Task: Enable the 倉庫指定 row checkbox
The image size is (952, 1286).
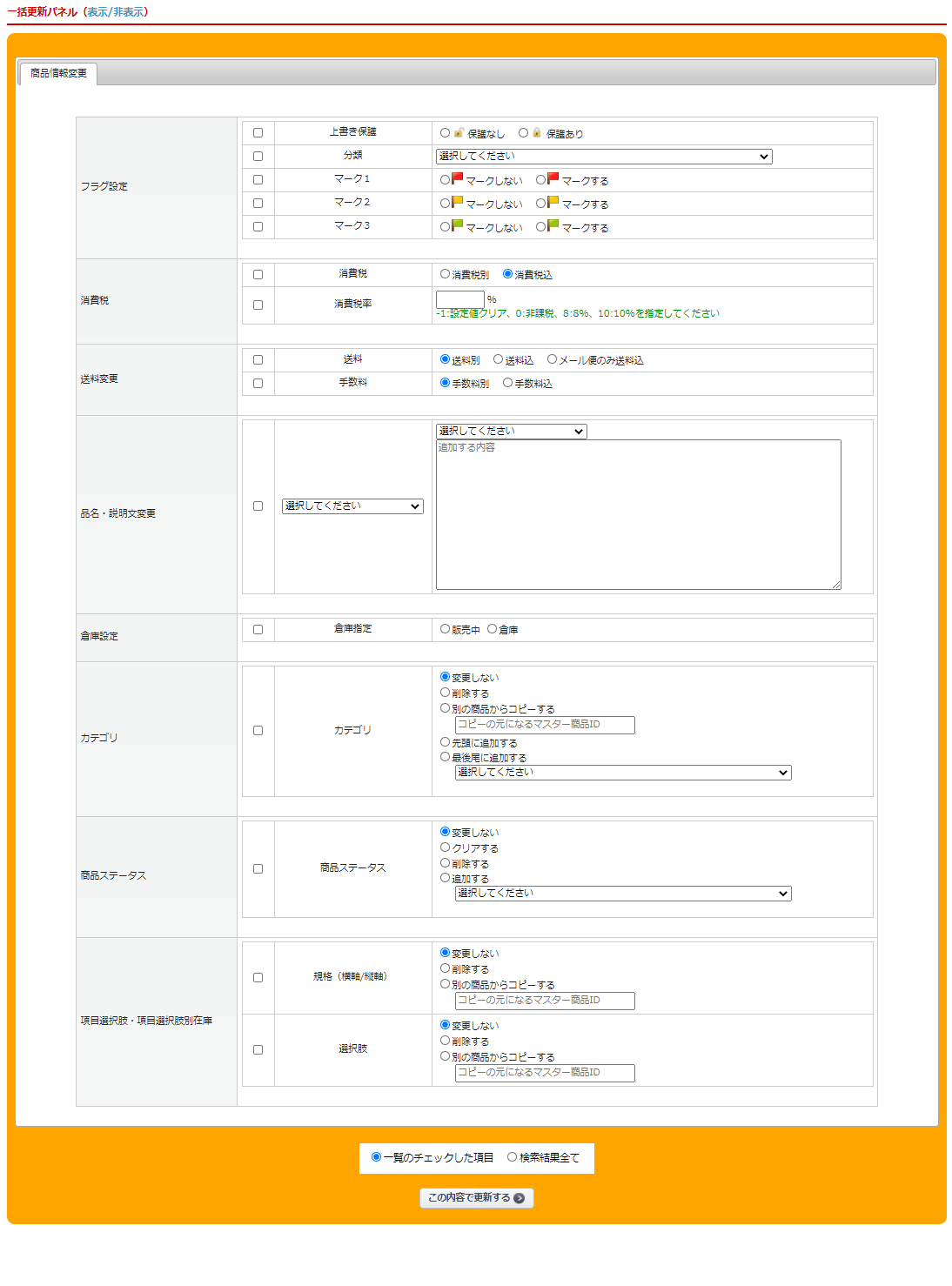Action: pyautogui.click(x=258, y=630)
